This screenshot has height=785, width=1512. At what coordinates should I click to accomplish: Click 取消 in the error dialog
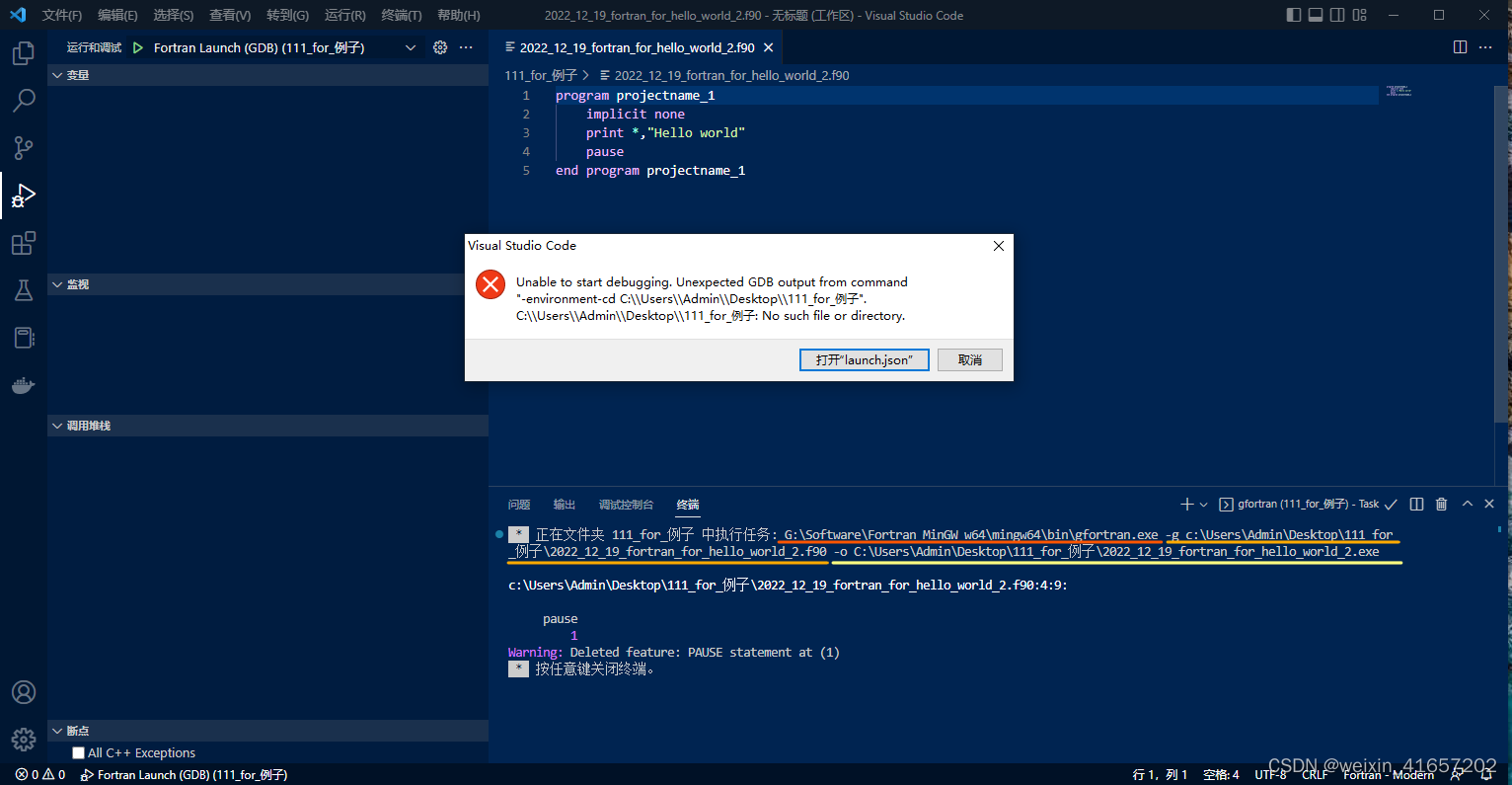pyautogui.click(x=969, y=359)
